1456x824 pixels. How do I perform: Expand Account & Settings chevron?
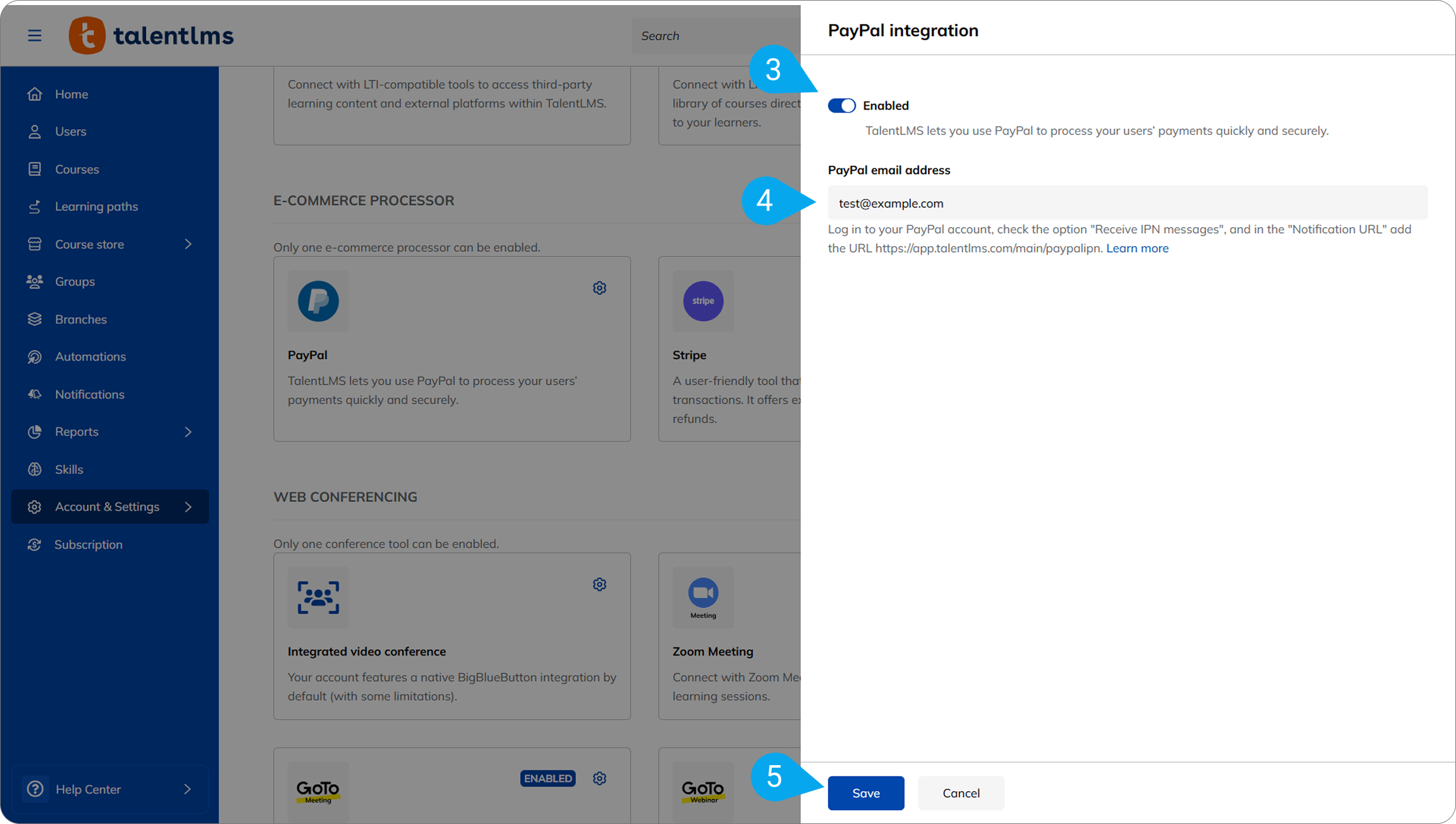188,507
